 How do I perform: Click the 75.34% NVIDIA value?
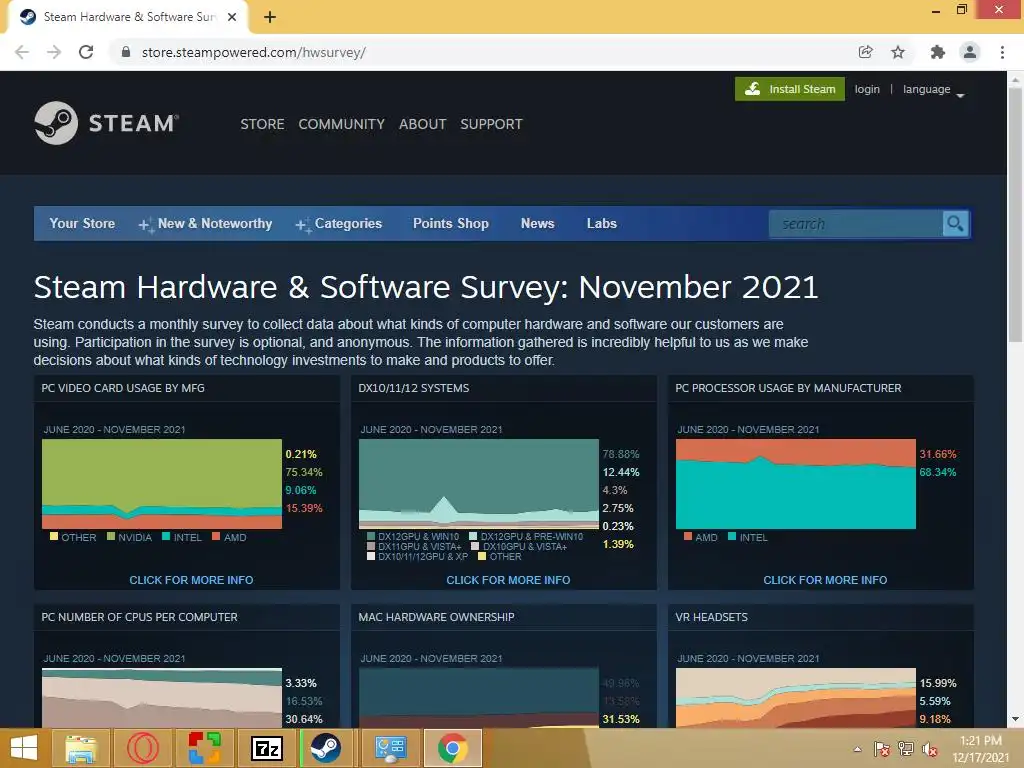coord(304,472)
